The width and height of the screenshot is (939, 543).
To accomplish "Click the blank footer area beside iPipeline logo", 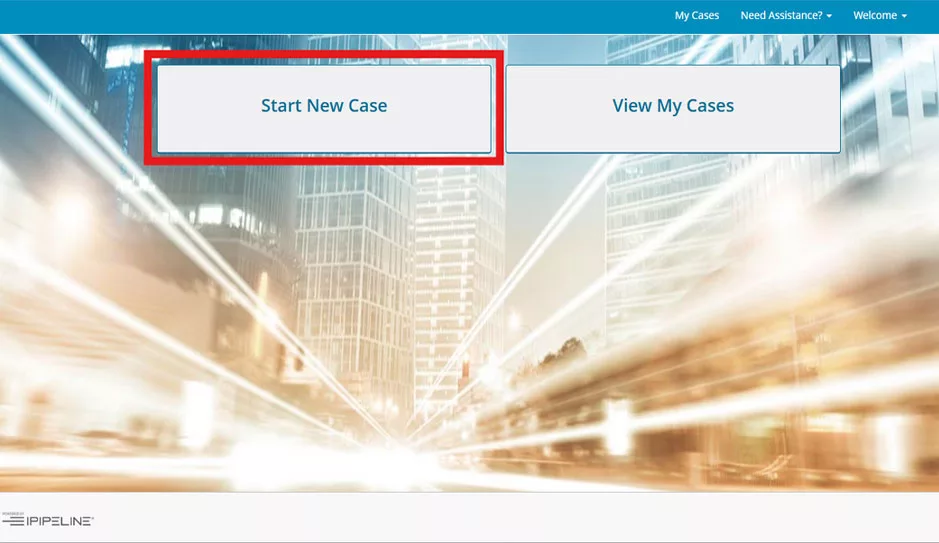I will coord(500,520).
